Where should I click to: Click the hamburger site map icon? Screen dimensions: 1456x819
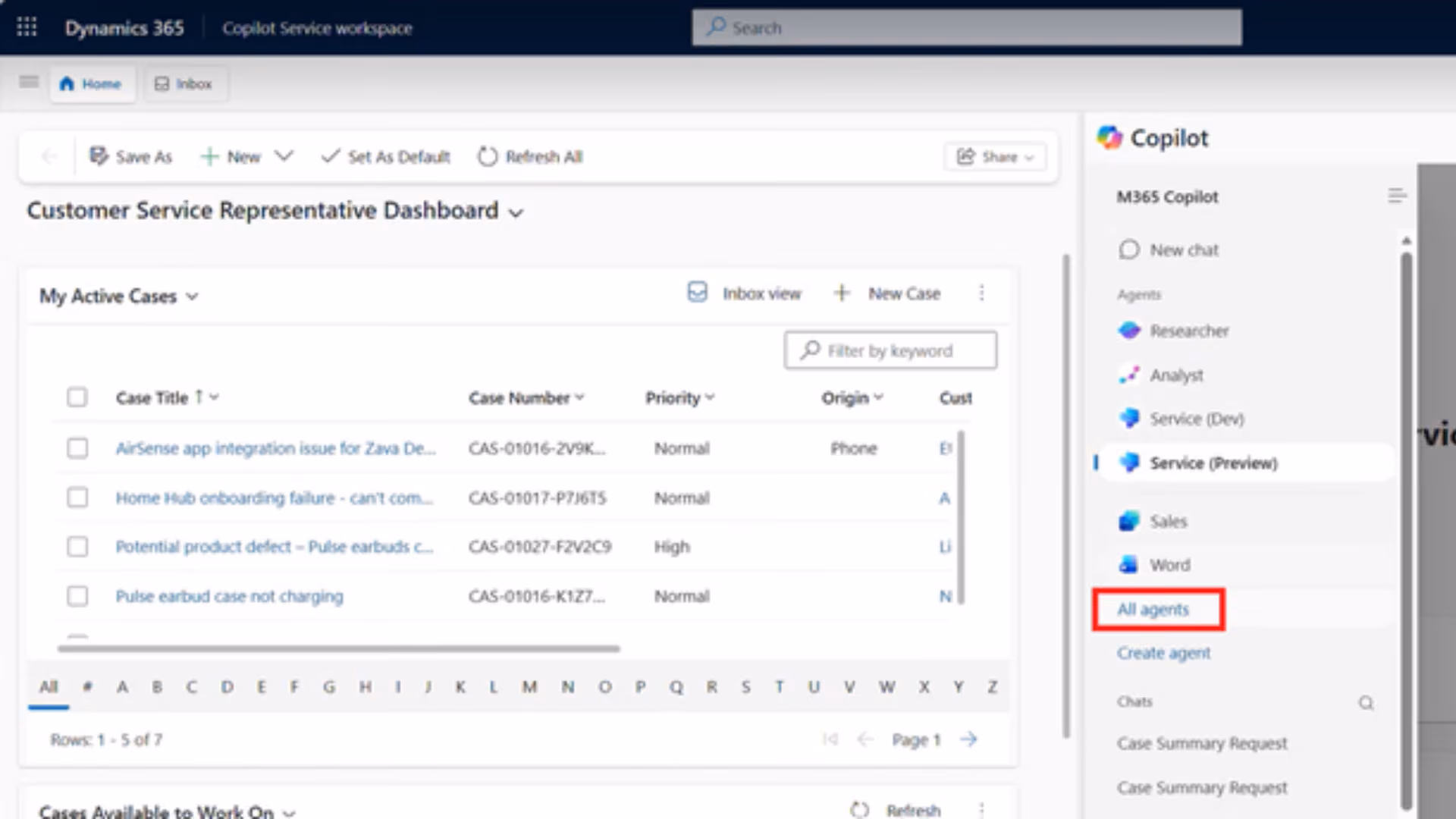[x=29, y=82]
